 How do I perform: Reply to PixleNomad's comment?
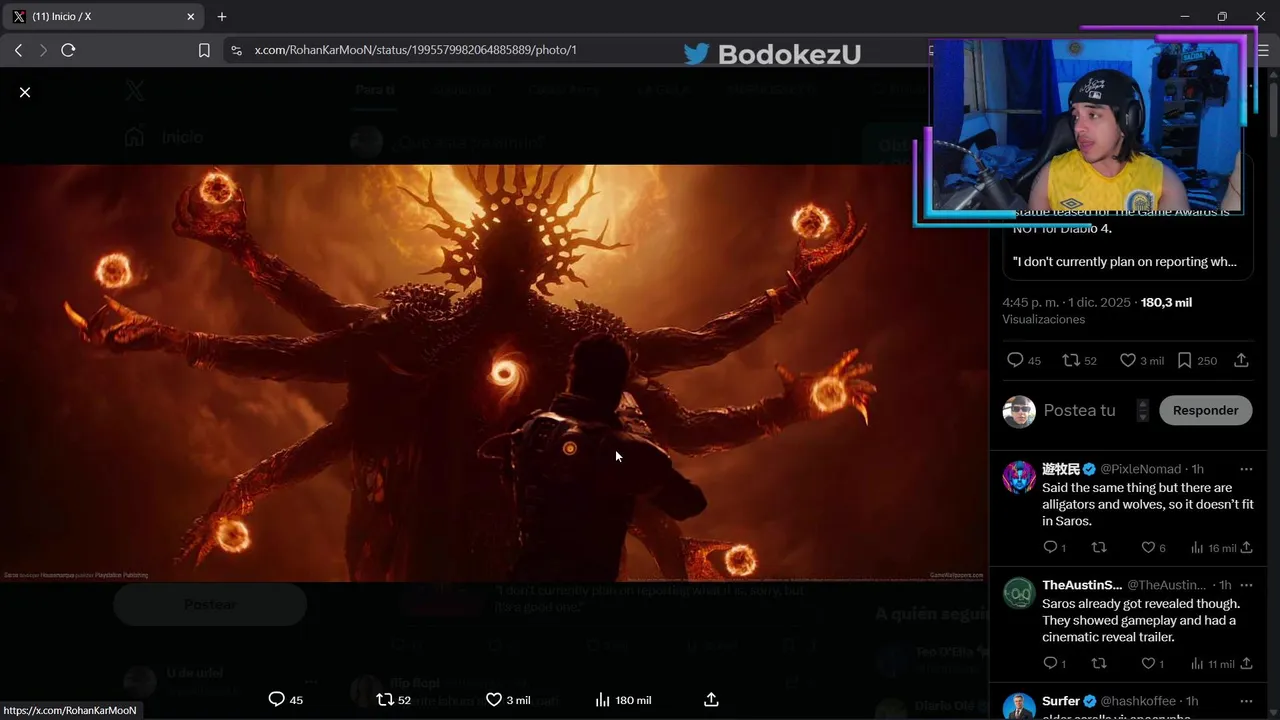(1050, 547)
